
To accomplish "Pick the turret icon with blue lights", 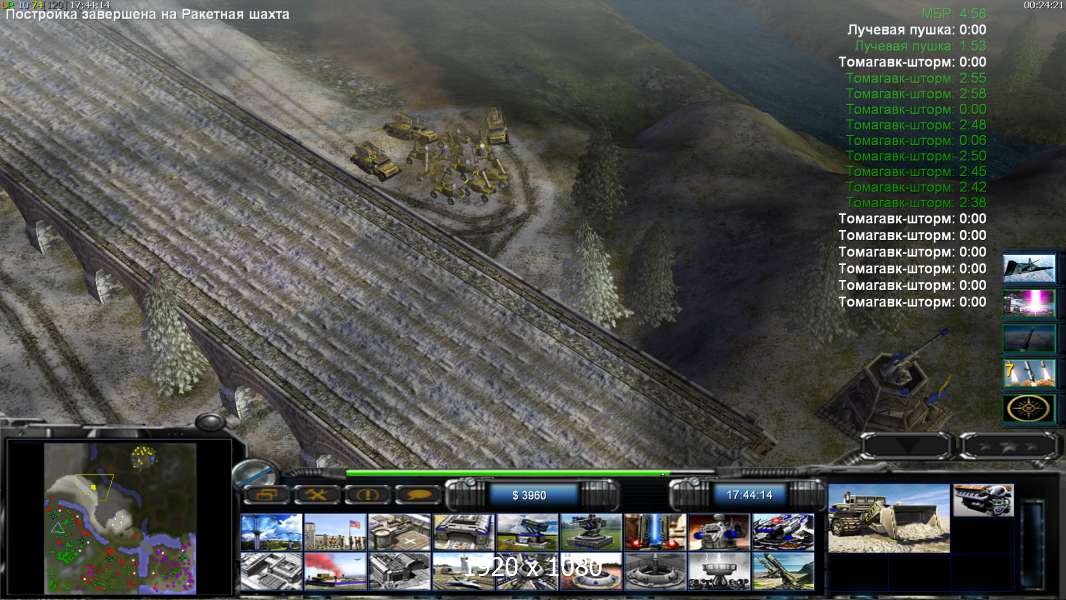I will [719, 532].
